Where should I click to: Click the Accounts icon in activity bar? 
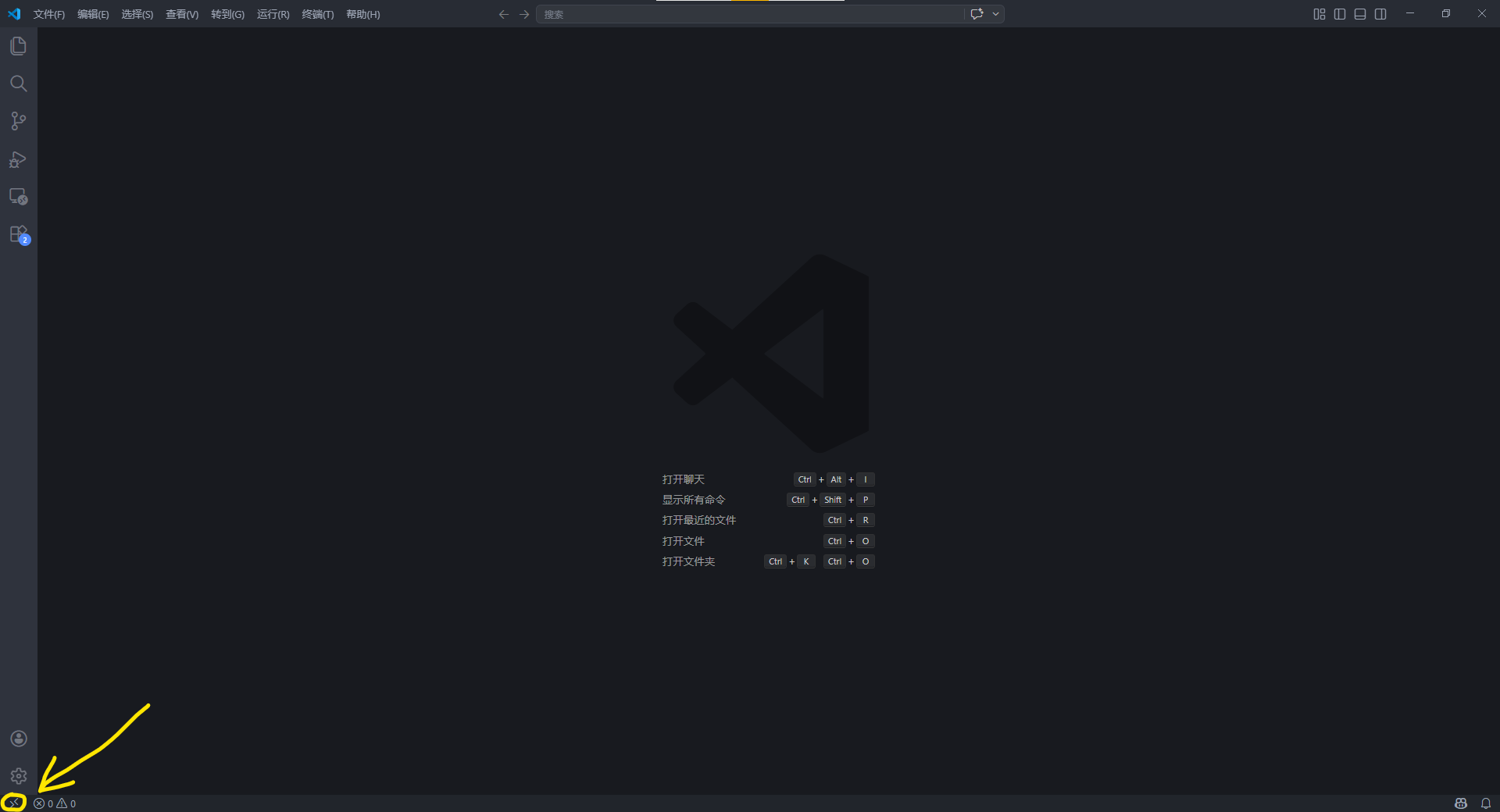19,739
